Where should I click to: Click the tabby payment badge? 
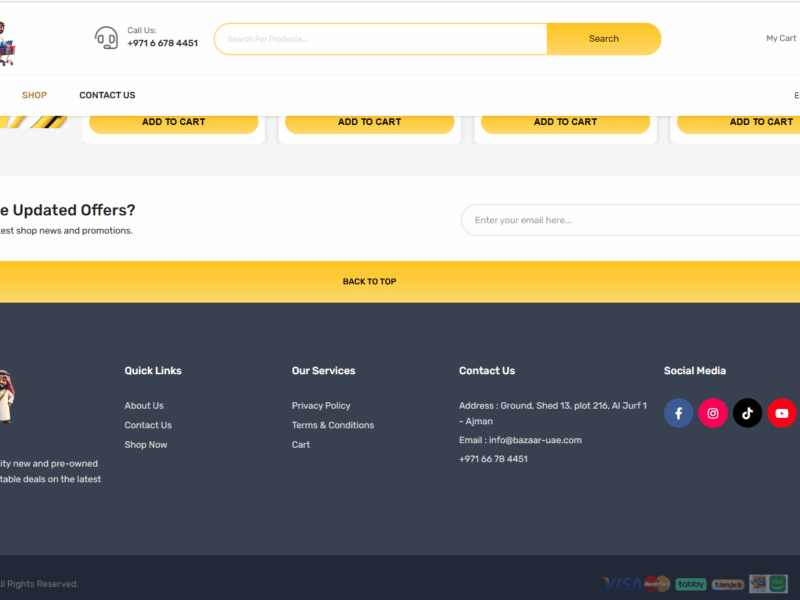690,584
